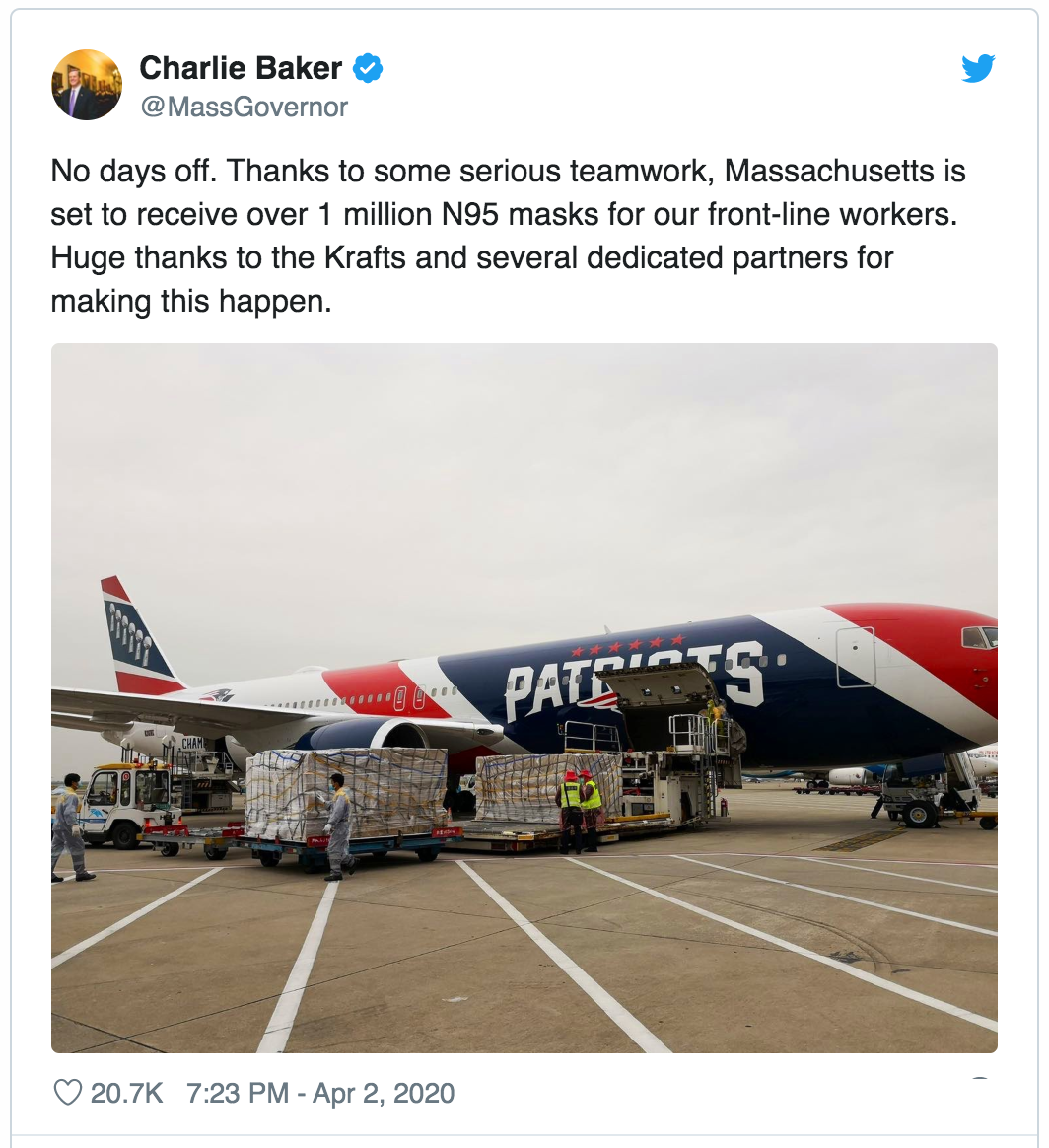Image resolution: width=1049 pixels, height=1148 pixels.
Task: Click the airplane cockpit windows
Action: pyautogui.click(x=979, y=636)
